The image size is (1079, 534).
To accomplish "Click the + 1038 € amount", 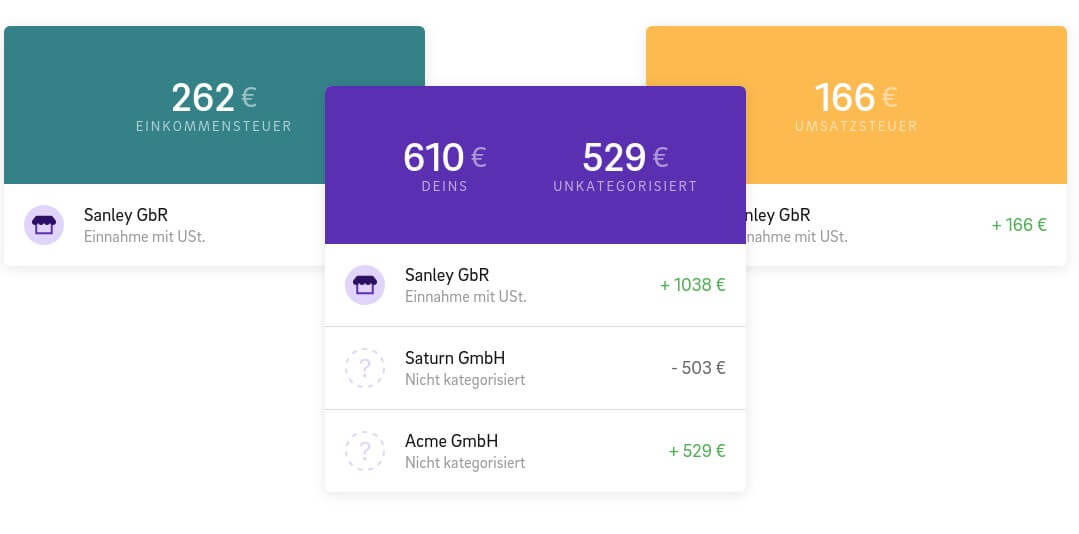I will pyautogui.click(x=692, y=285).
